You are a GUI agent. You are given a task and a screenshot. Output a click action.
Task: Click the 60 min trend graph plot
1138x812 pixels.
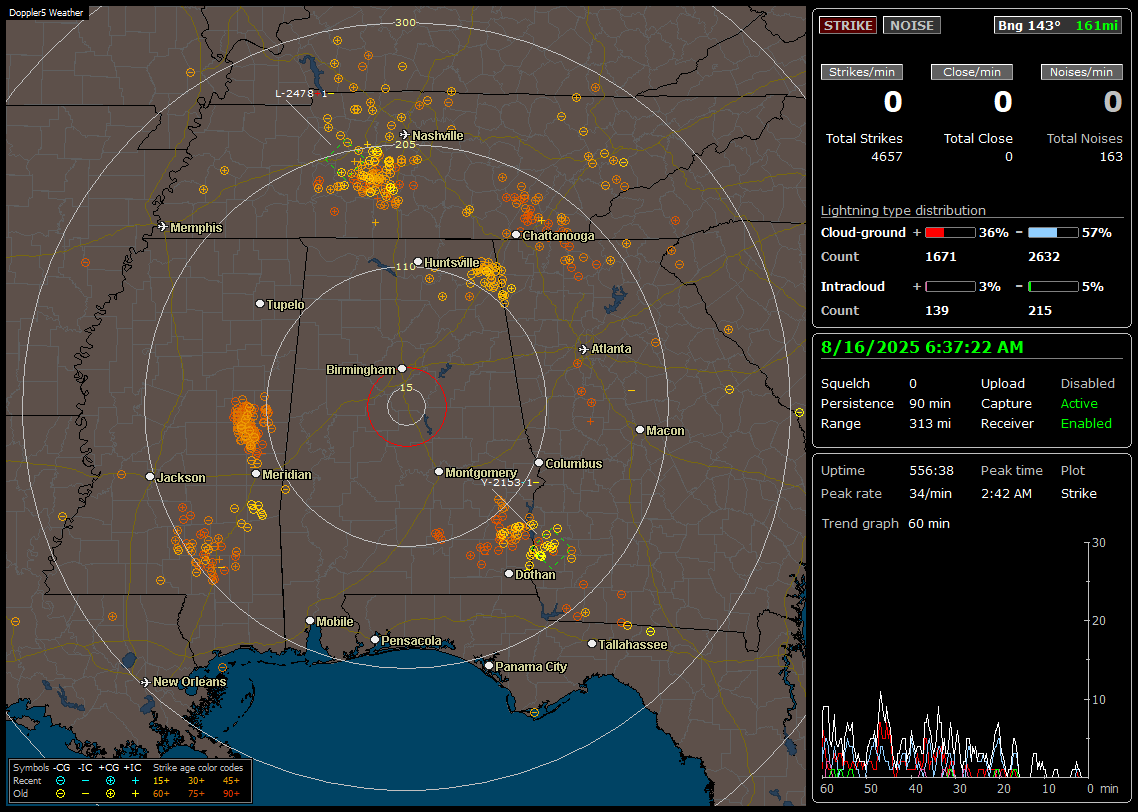pyautogui.click(x=955, y=660)
